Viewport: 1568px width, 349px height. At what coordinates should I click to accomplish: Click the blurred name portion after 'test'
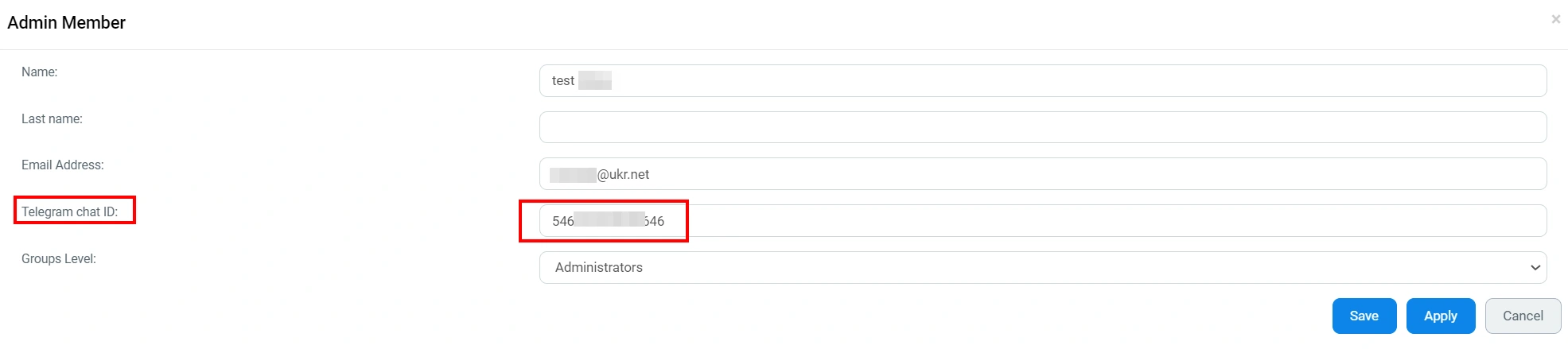coord(595,81)
